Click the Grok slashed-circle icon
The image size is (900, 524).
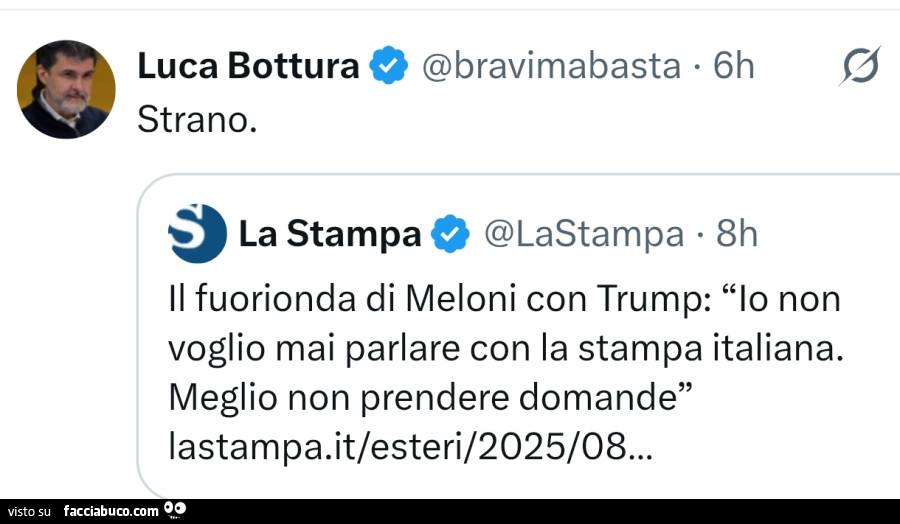pyautogui.click(x=860, y=66)
